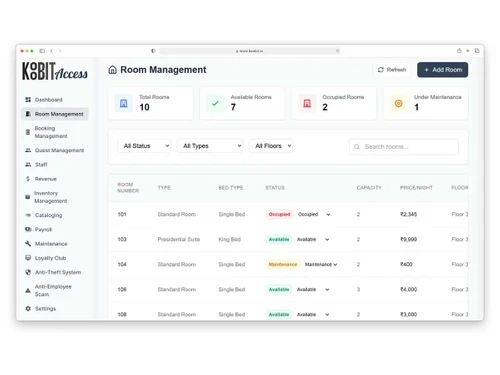Click the Revenue dollar icon
The width and height of the screenshot is (500, 375).
pyautogui.click(x=28, y=179)
